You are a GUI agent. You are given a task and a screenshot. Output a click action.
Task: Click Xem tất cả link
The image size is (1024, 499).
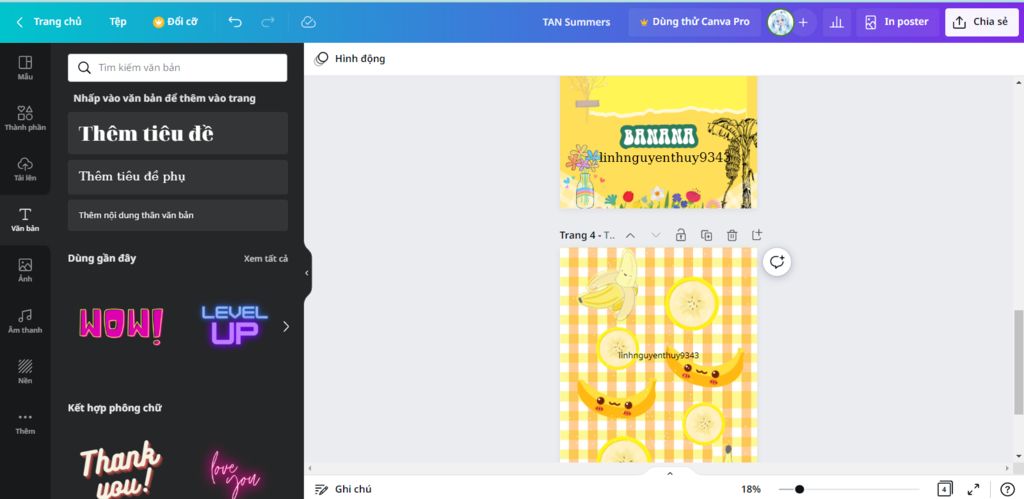pyautogui.click(x=266, y=259)
